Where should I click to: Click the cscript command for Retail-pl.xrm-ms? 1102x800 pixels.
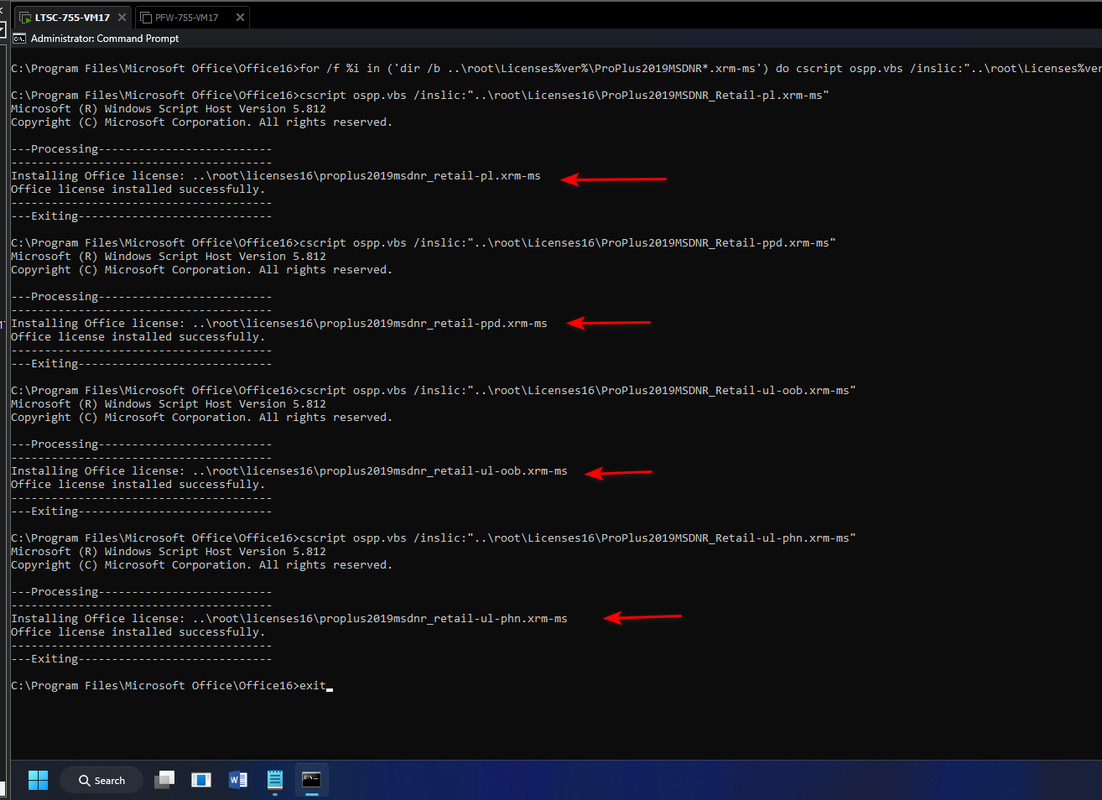[x=420, y=95]
